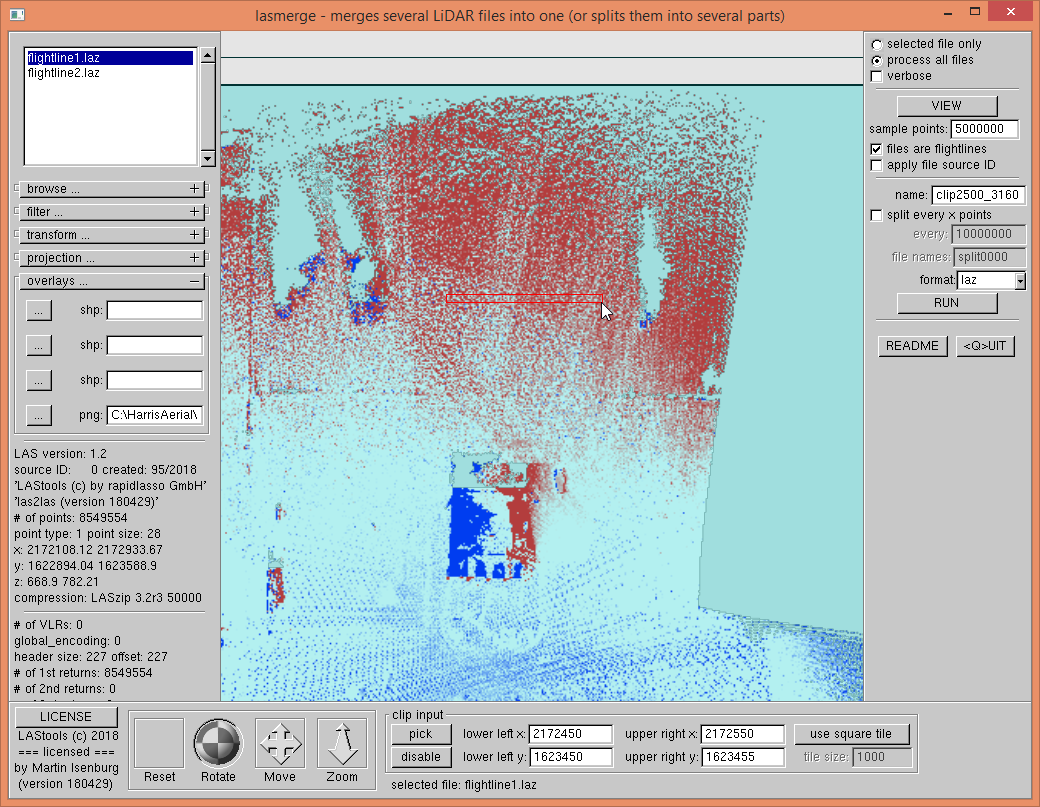Select the Move pan tool
Image resolution: width=1040 pixels, height=807 pixels.
[x=280, y=744]
